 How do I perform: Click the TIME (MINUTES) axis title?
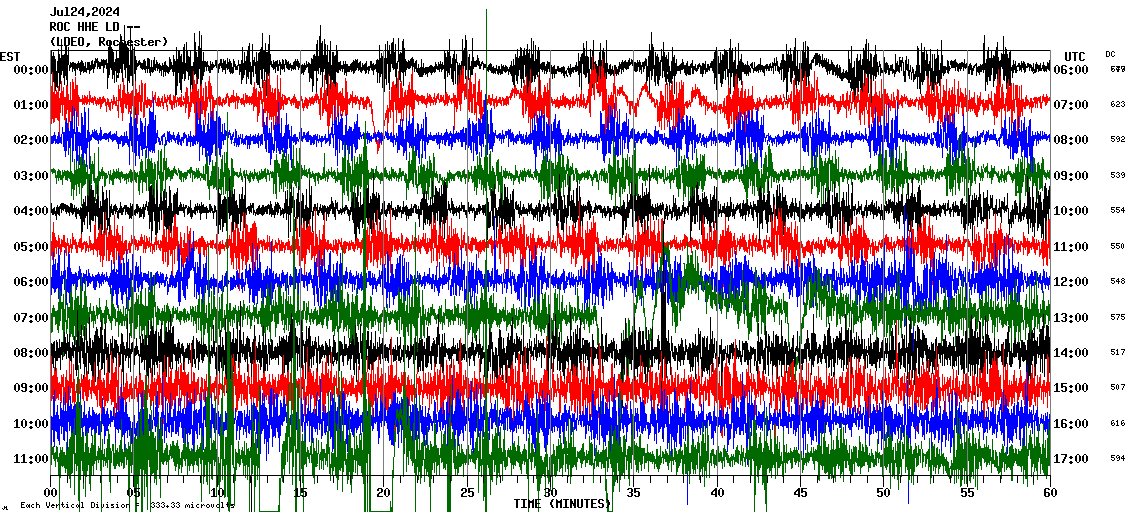pos(562,504)
